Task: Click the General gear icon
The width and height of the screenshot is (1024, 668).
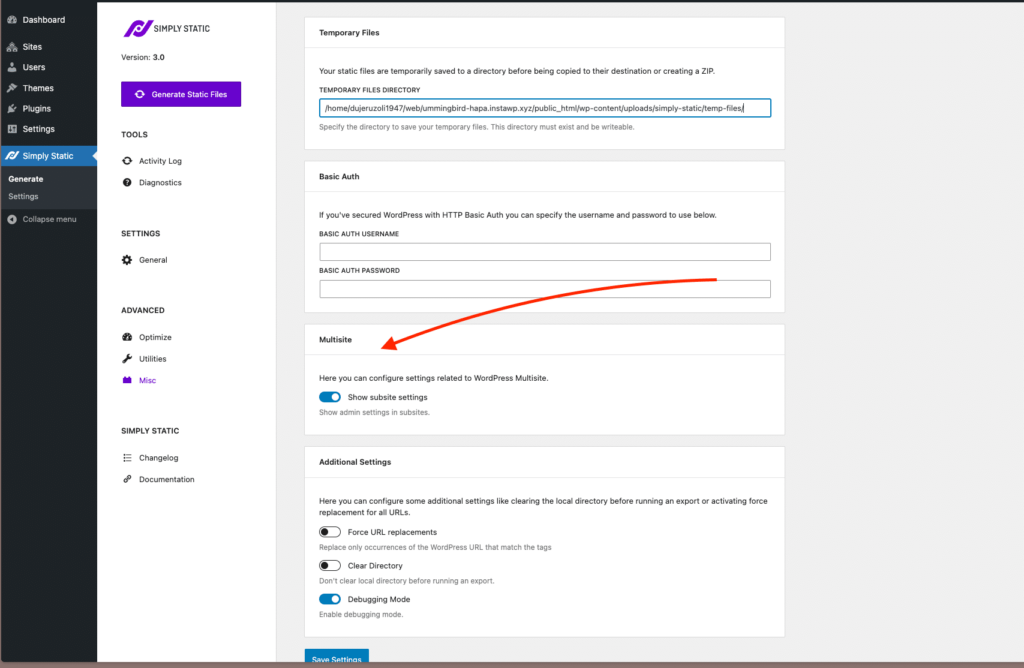Action: (x=127, y=260)
